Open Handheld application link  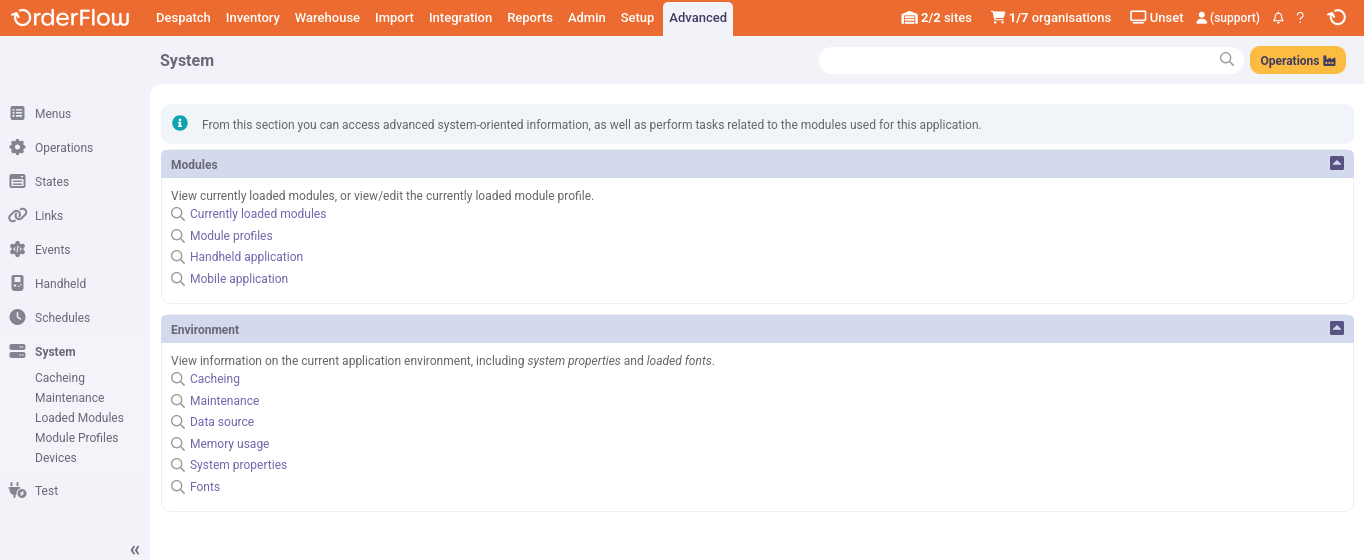pos(246,257)
